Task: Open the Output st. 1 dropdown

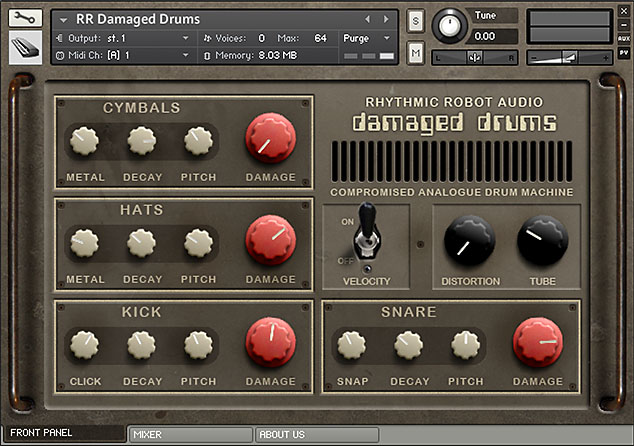Action: pos(123,38)
